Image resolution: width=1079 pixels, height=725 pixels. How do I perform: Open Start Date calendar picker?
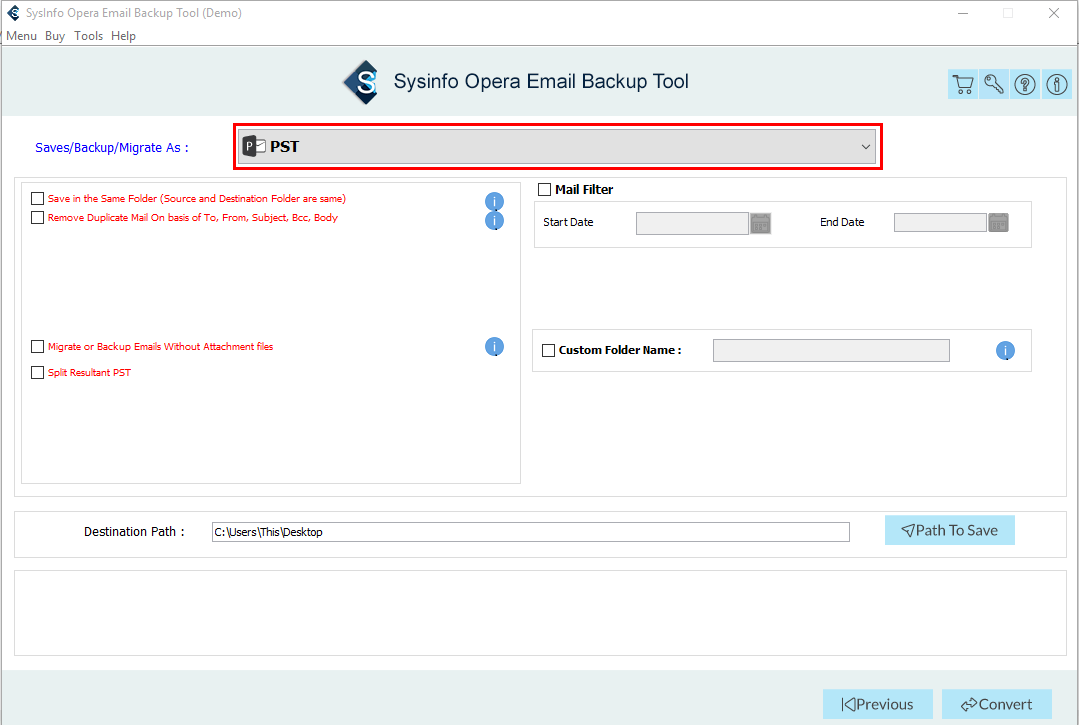[x=760, y=224]
